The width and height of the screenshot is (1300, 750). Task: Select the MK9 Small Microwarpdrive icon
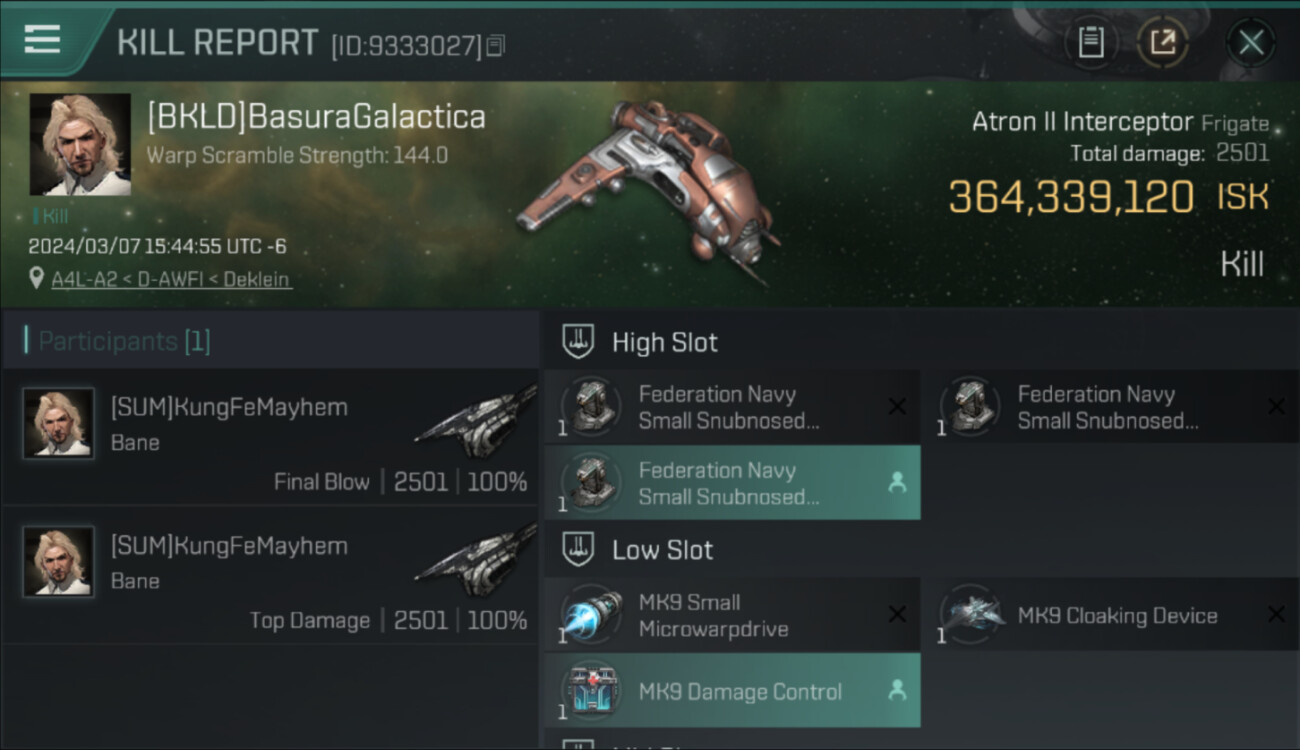click(x=591, y=615)
